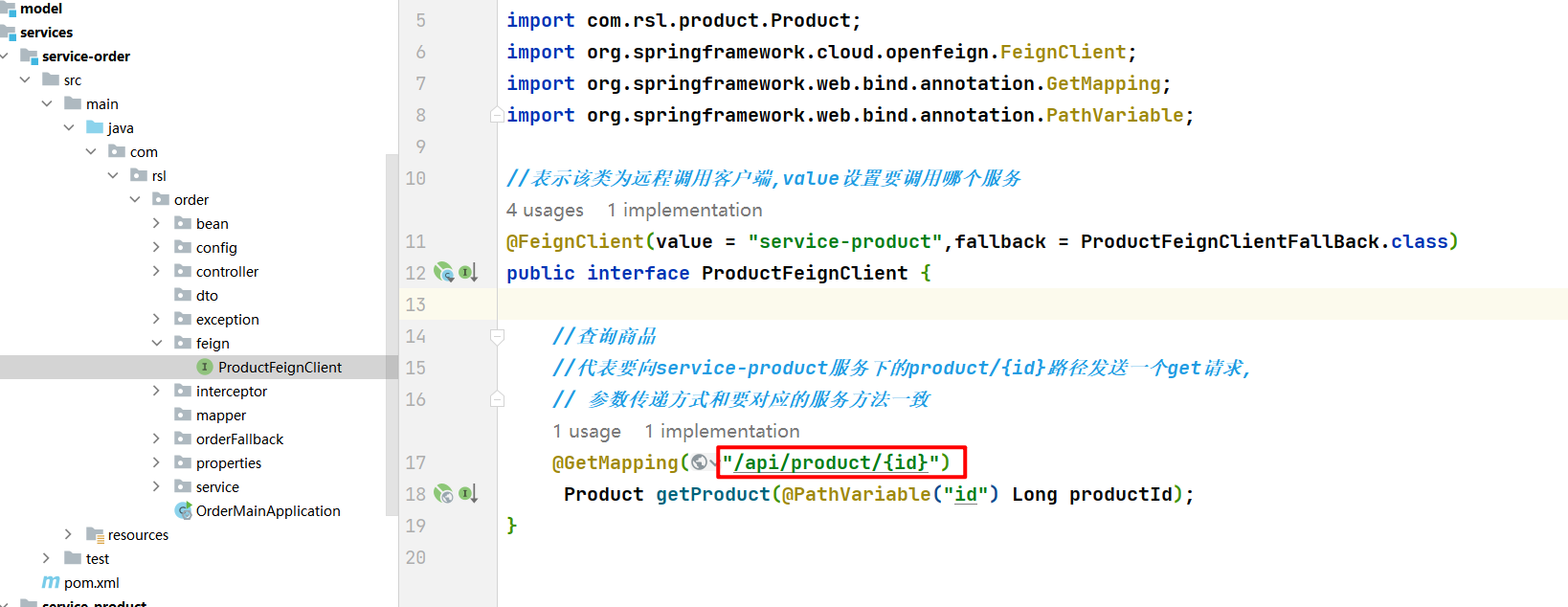
Task: Click the fold marker on line 16
Action: click(497, 399)
